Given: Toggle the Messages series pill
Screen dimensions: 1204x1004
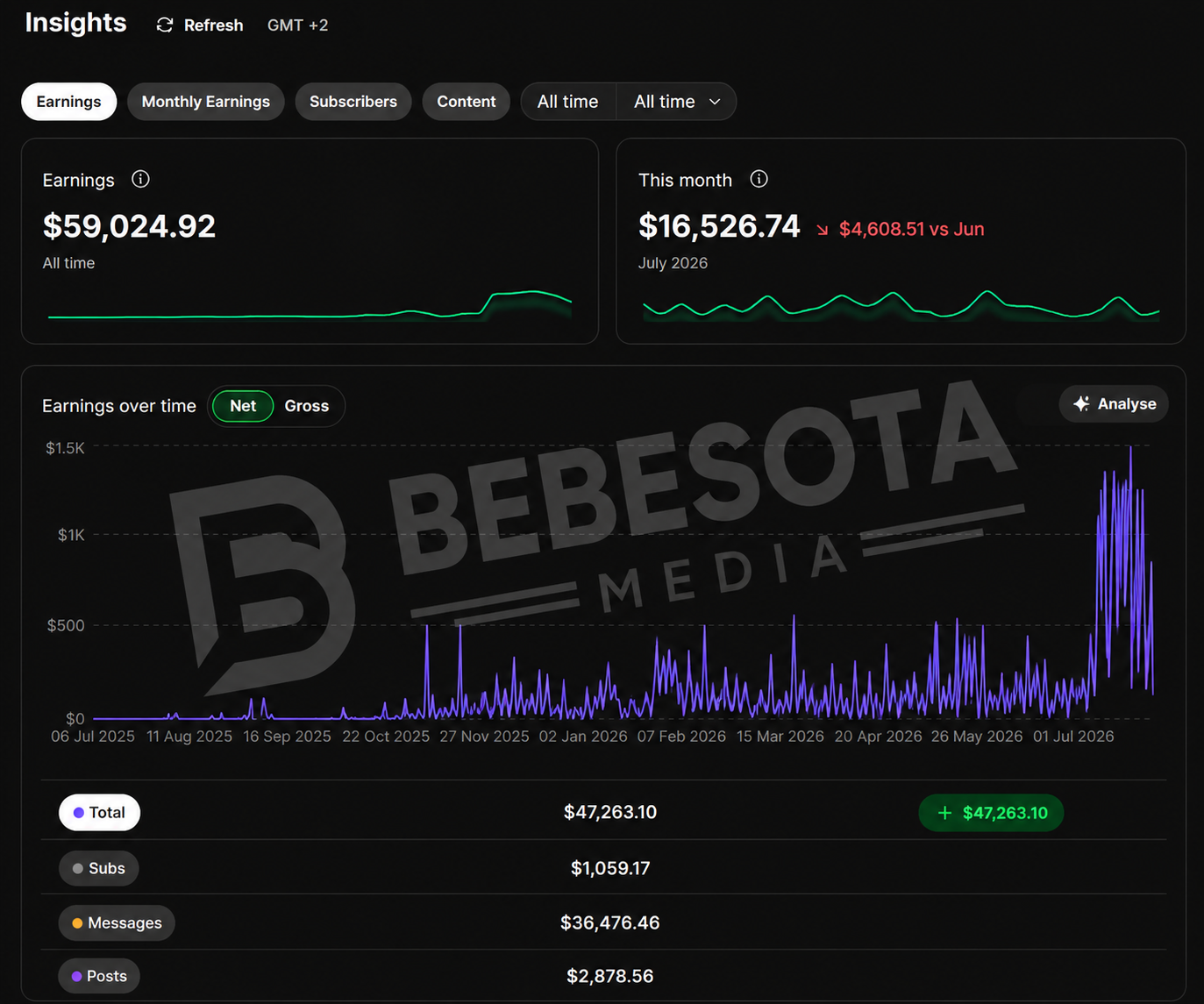Looking at the screenshot, I should 117,923.
